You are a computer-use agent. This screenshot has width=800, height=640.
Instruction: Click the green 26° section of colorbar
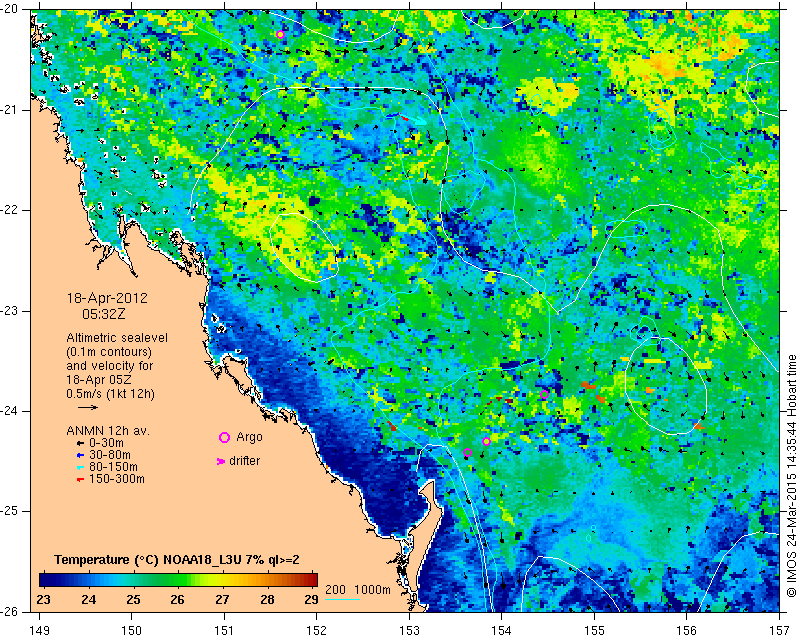click(178, 579)
